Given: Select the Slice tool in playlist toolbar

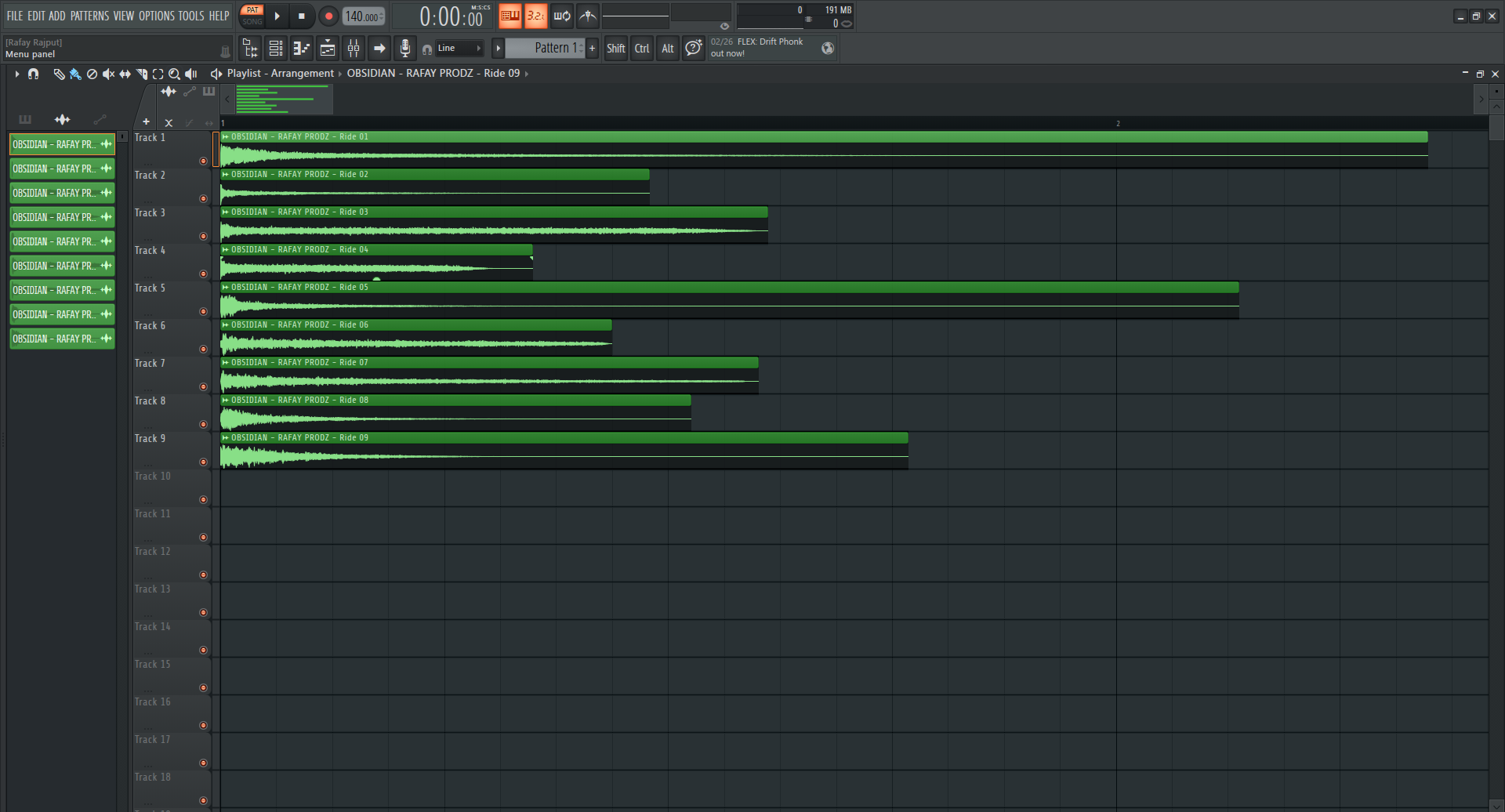Looking at the screenshot, I should (x=142, y=74).
